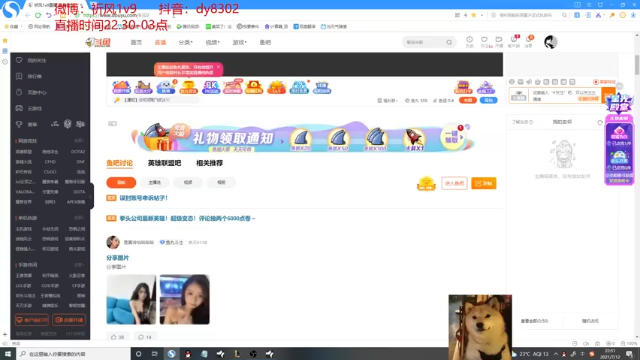Screen dimensions: 640x360
Task: Click the DOTA2 category link in sidebar
Action: click(78, 152)
